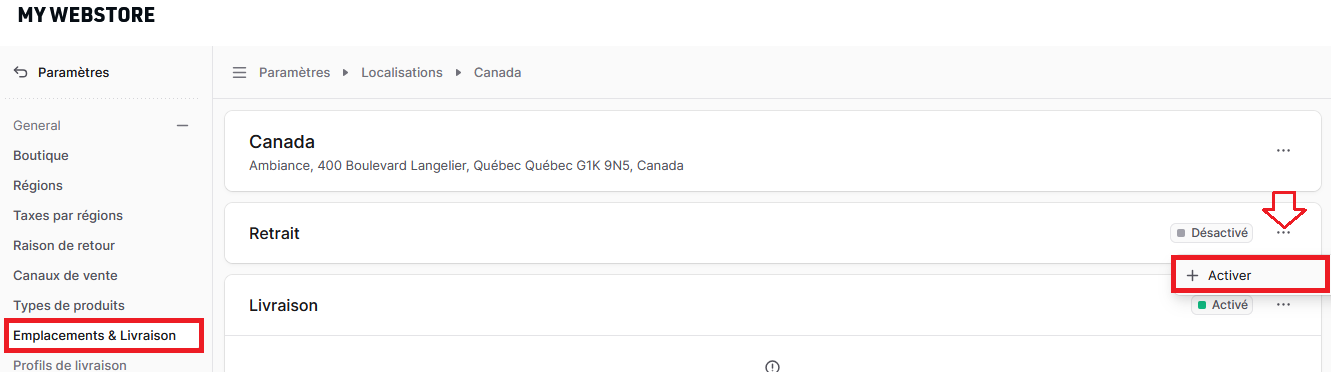1331x372 pixels.
Task: Open Types de produits page
Action: tap(69, 305)
